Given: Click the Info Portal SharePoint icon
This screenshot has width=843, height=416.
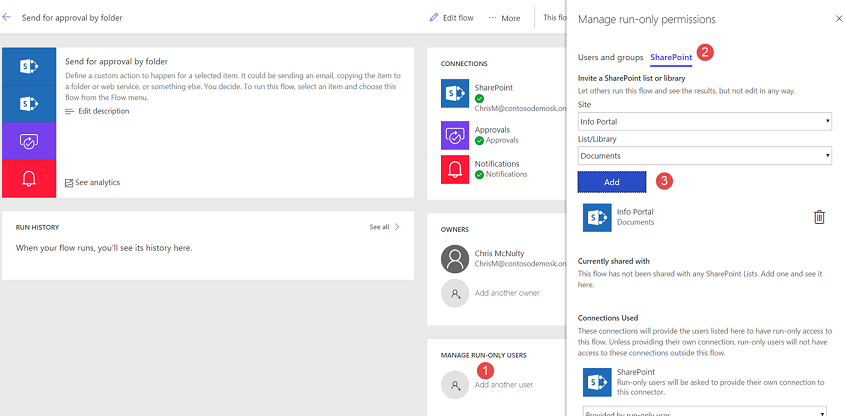Looking at the screenshot, I should (x=597, y=217).
